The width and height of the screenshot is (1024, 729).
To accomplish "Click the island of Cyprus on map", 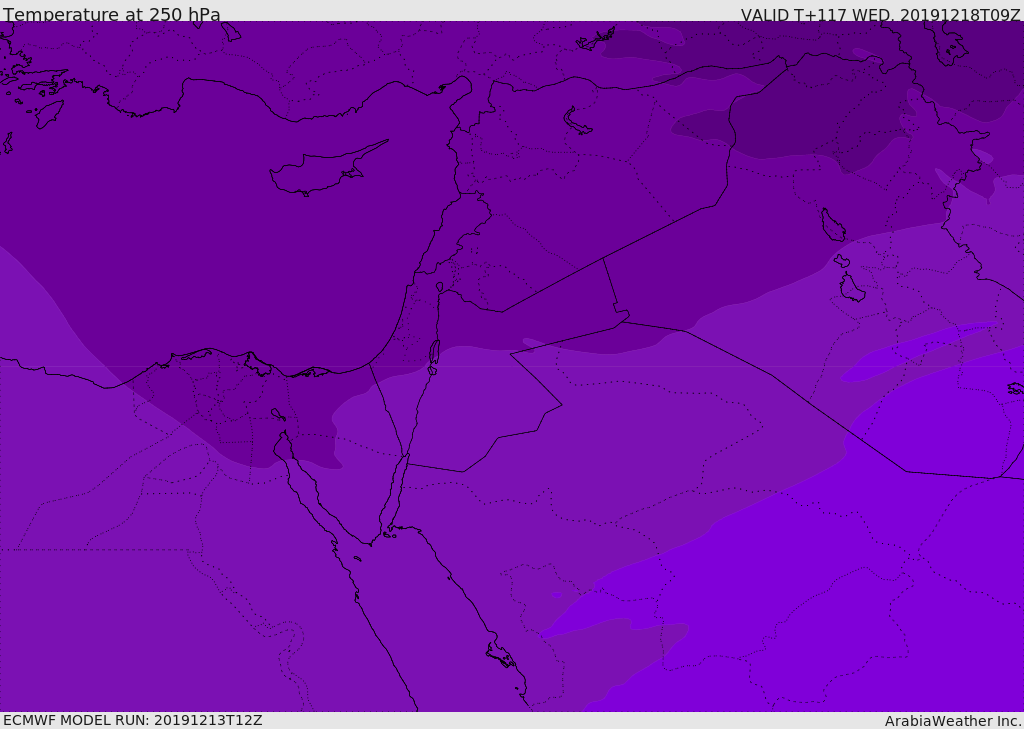I will pos(327,169).
